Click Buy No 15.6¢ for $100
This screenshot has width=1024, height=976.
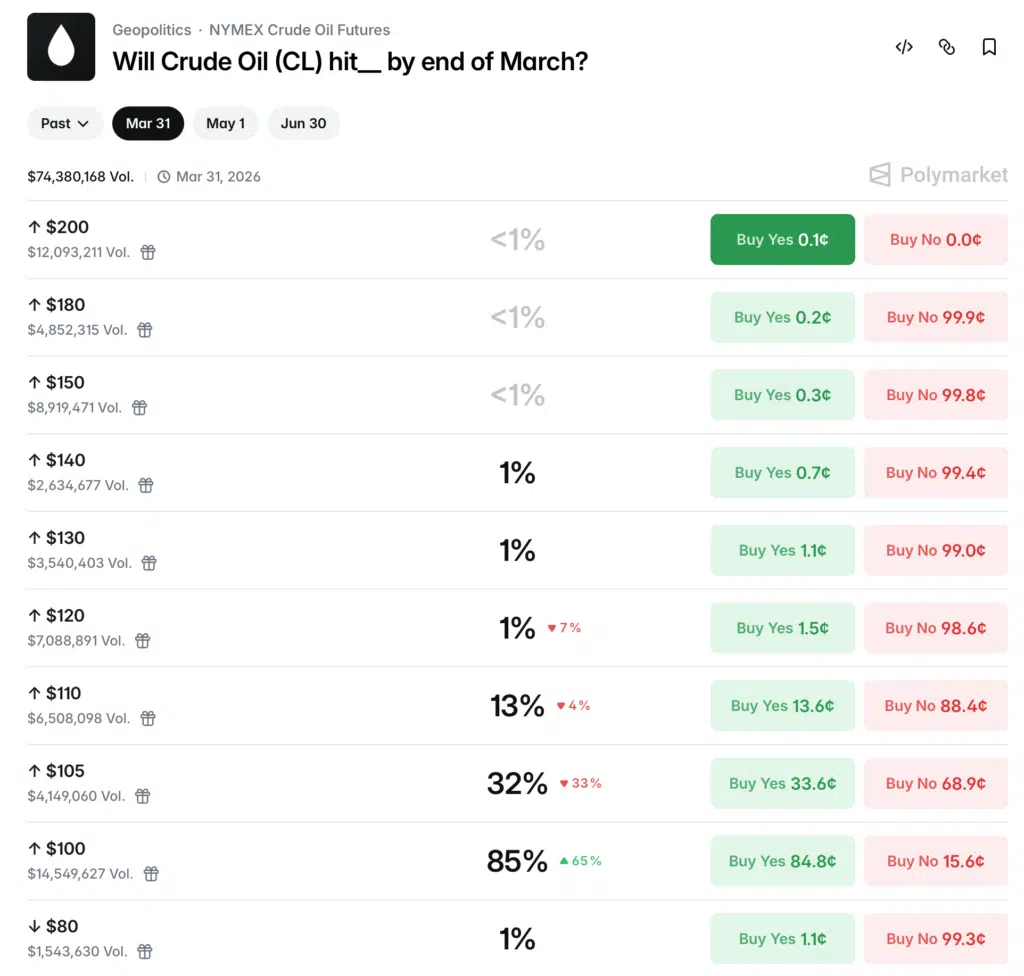coord(935,861)
